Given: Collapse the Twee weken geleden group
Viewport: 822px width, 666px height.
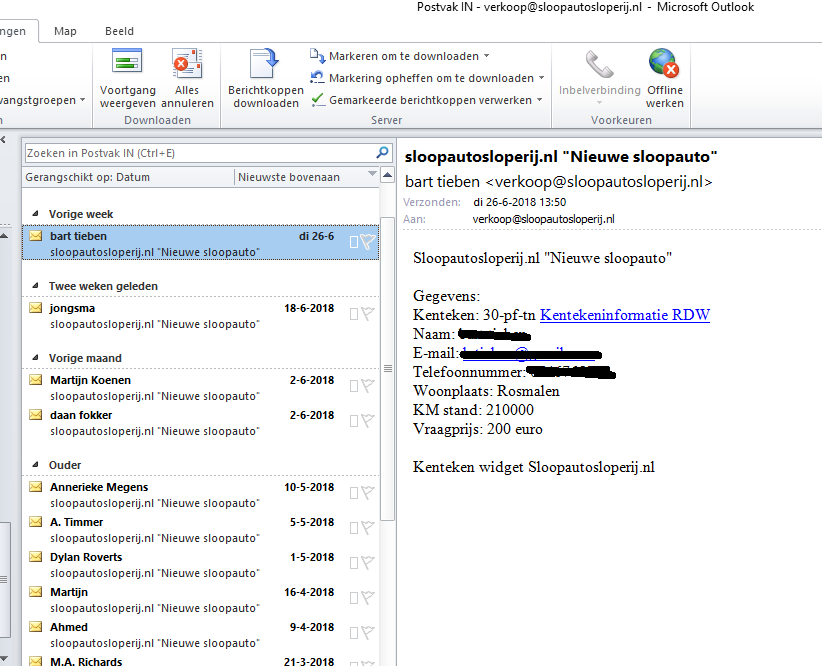Looking at the screenshot, I should coord(36,285).
